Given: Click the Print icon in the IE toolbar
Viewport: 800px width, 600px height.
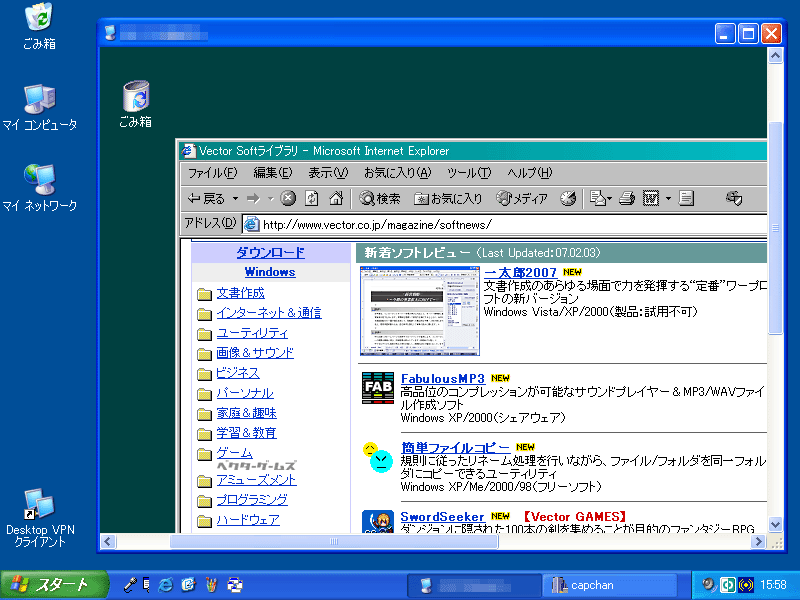Looking at the screenshot, I should pyautogui.click(x=627, y=198).
